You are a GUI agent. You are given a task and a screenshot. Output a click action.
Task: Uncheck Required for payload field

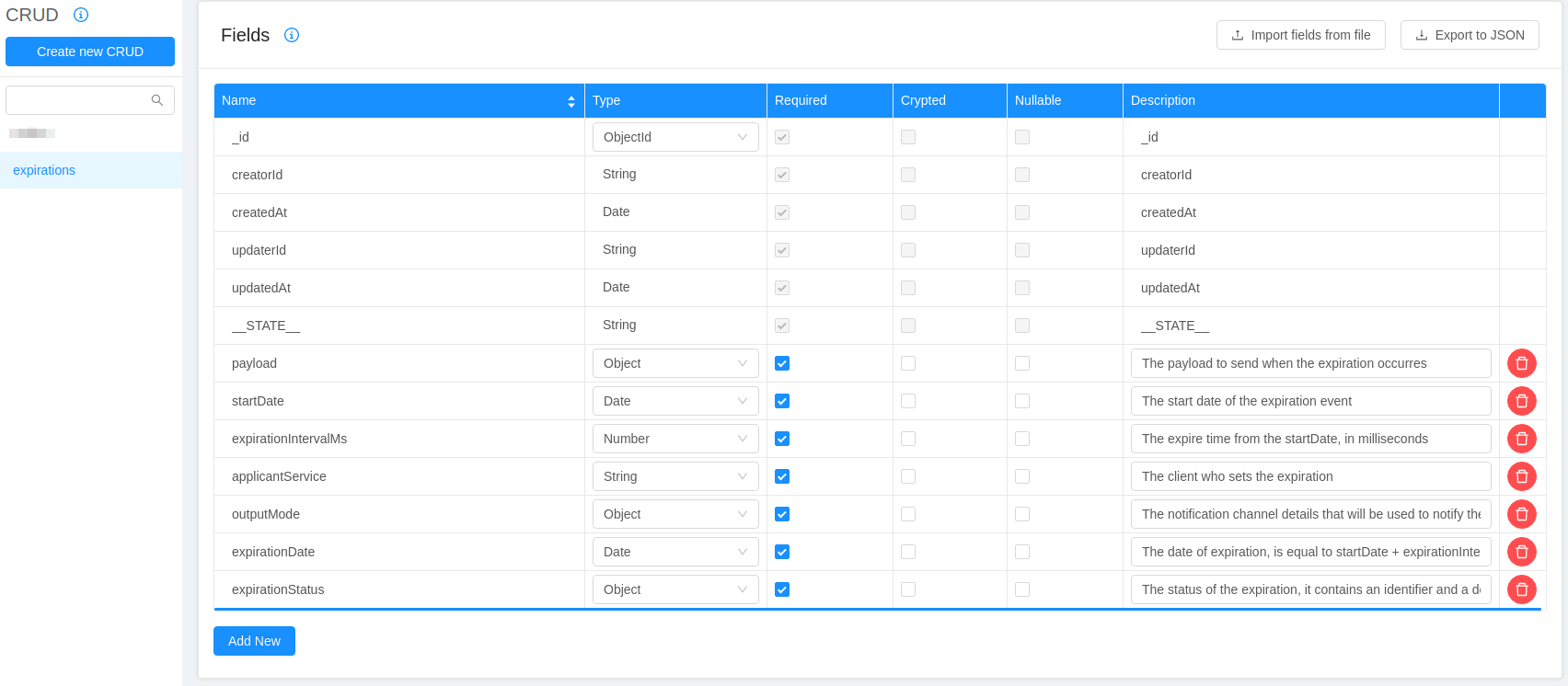[x=782, y=363]
